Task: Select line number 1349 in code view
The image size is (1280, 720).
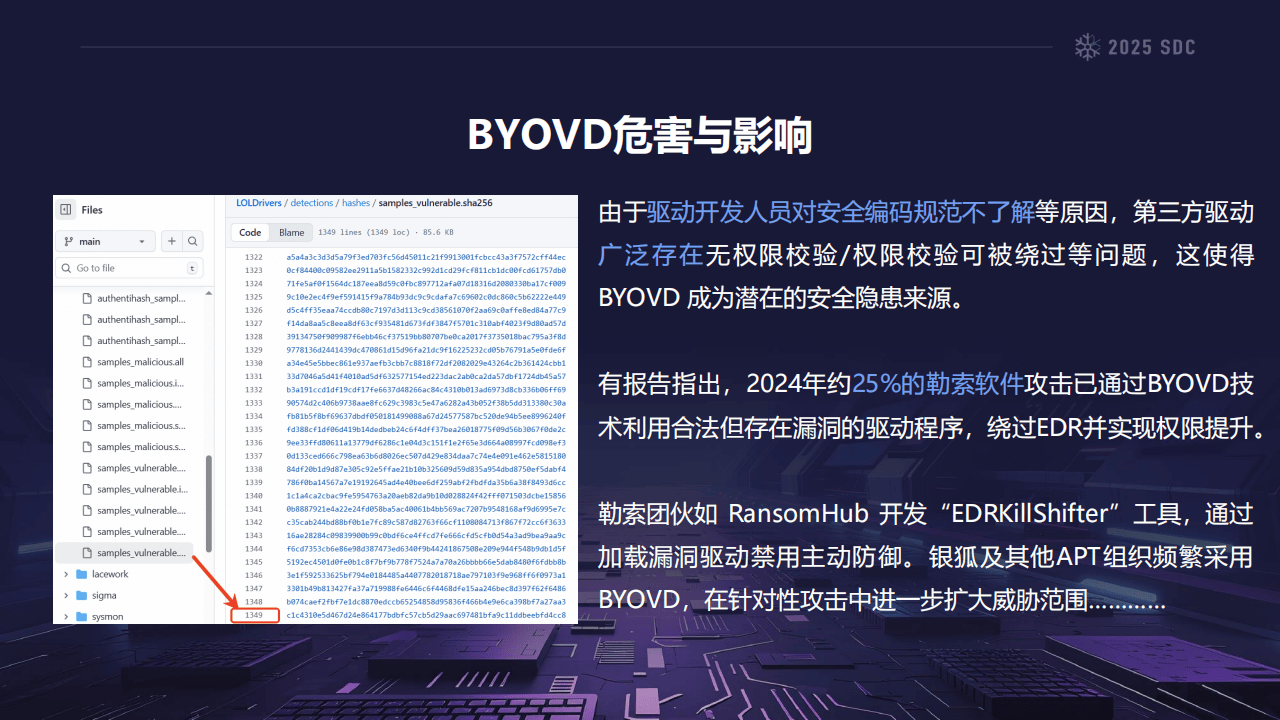Action: pos(254,615)
